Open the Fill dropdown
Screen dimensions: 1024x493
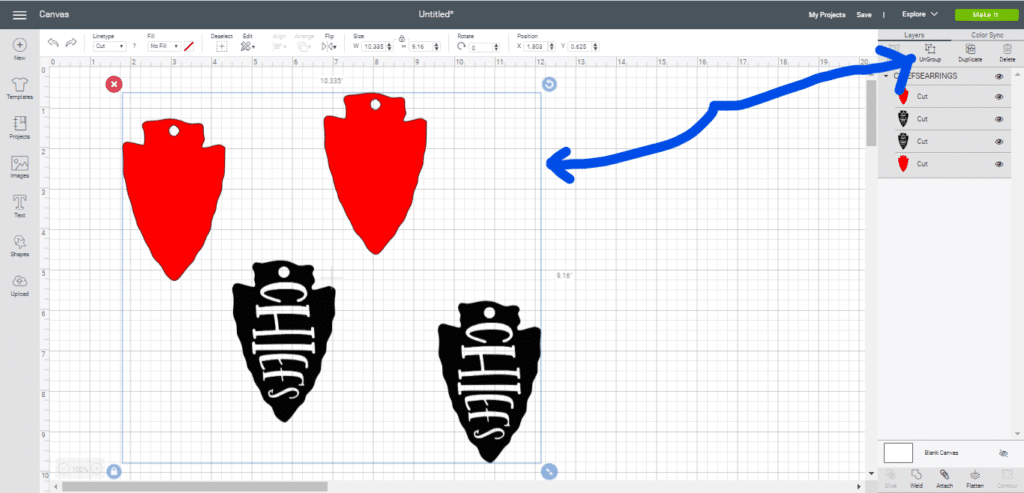pos(163,46)
